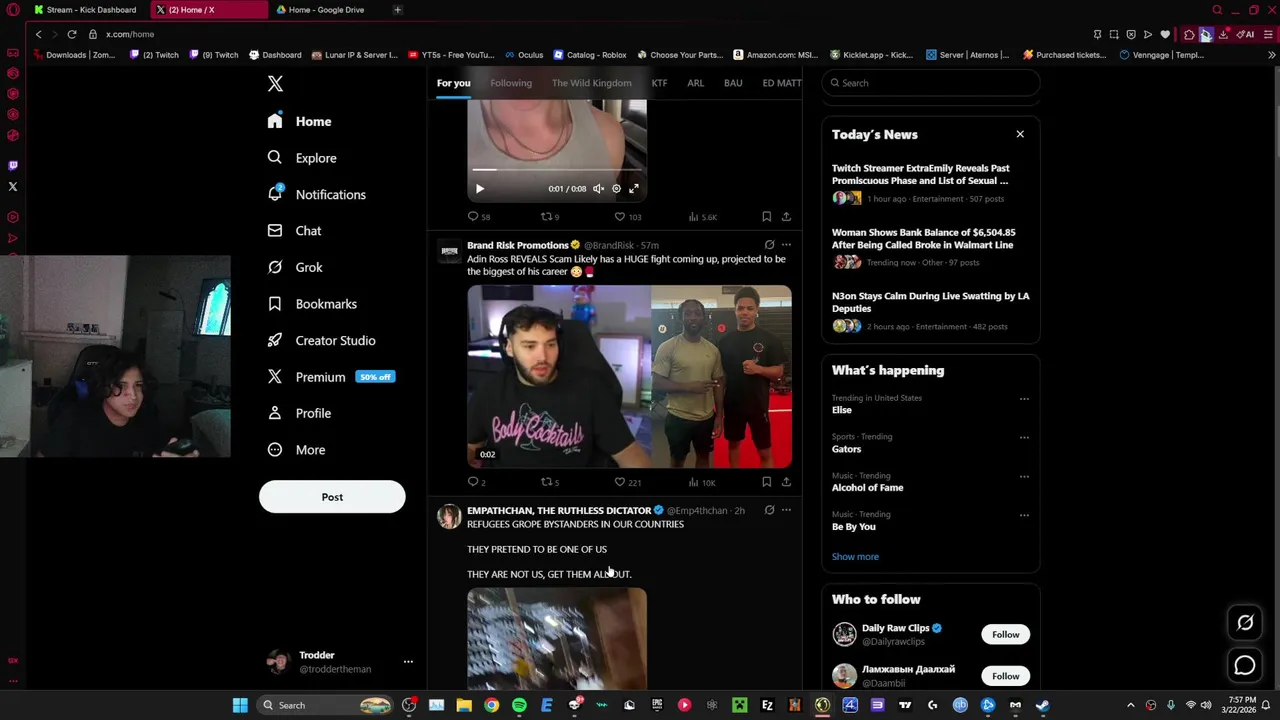This screenshot has height=720, width=1280.
Task: Click the X search input field
Action: (x=931, y=83)
